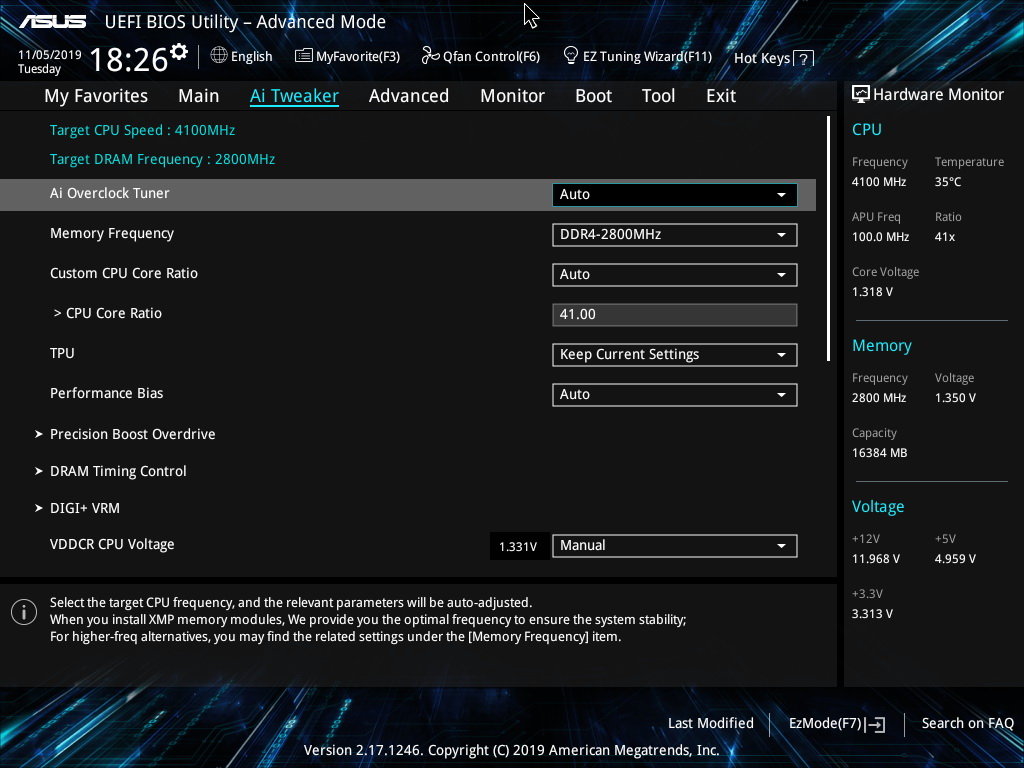Click Target DRAM Frequency : 2800MHz text
The height and width of the screenshot is (768, 1024).
[x=162, y=159]
